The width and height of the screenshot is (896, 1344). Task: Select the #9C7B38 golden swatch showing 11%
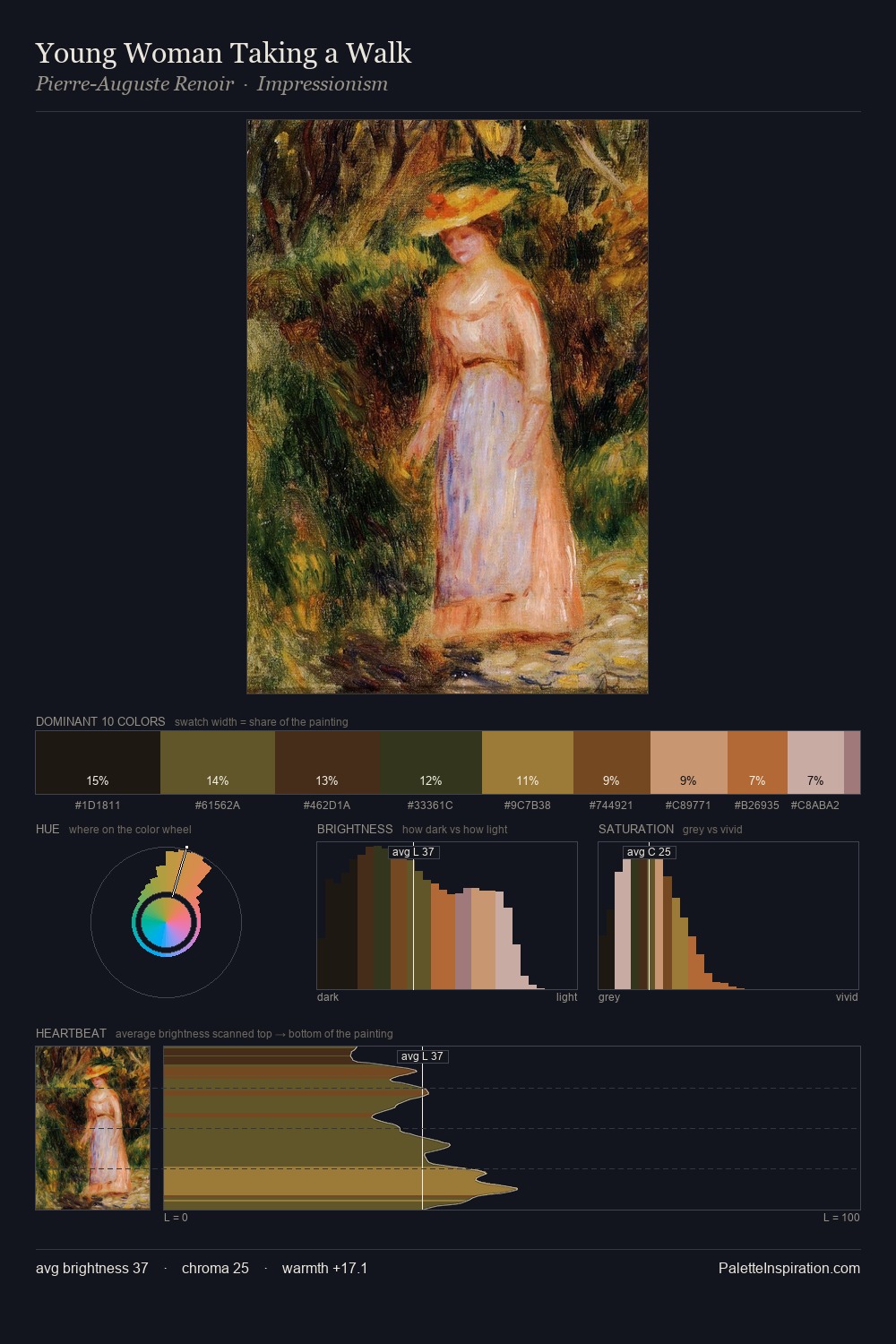click(x=528, y=762)
